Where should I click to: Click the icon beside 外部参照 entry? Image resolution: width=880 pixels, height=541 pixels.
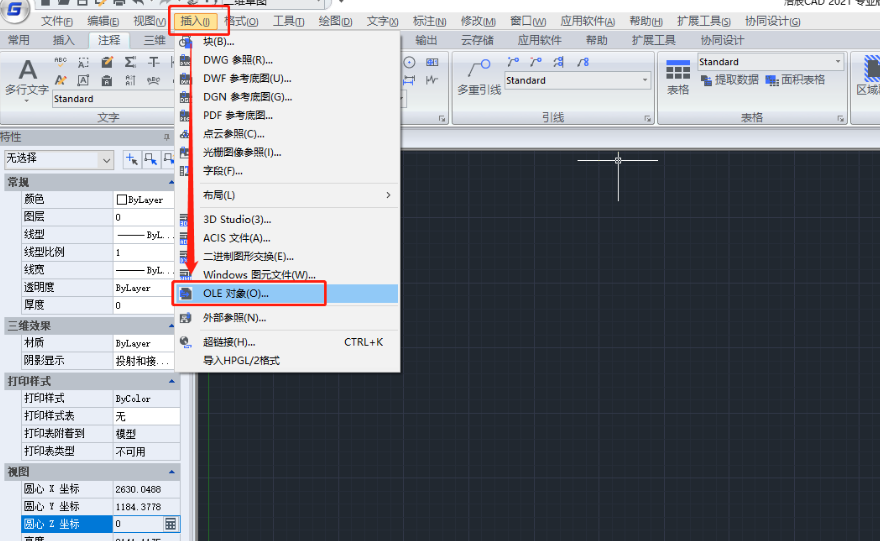click(x=186, y=318)
